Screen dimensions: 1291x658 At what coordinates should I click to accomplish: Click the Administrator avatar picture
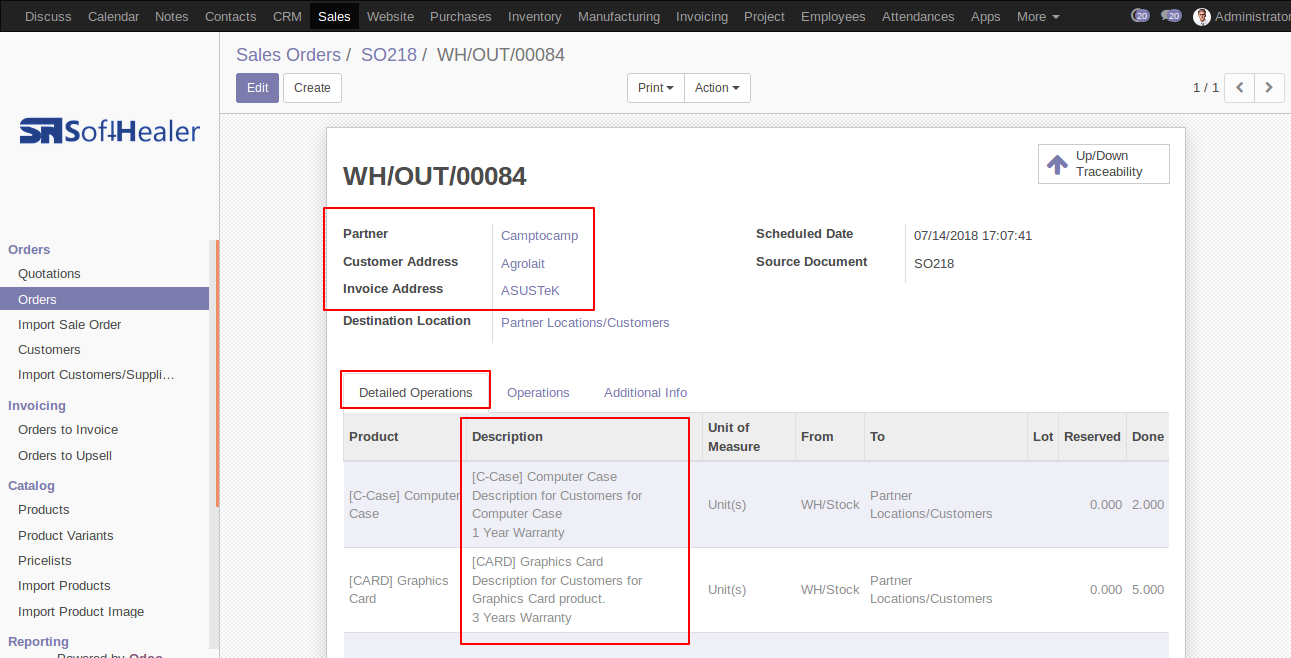(1202, 16)
